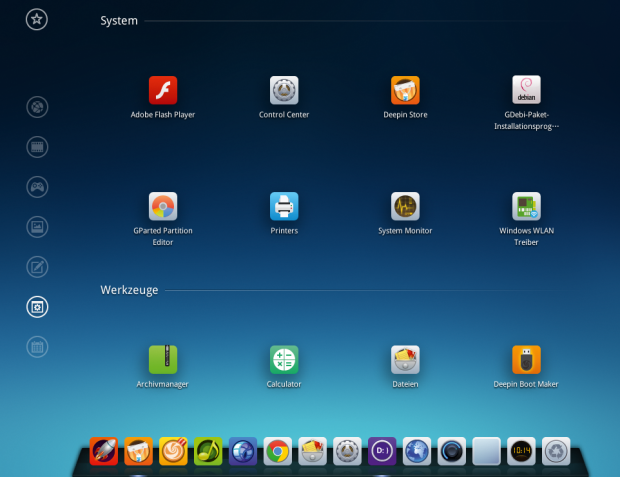Open Deepin Store from the dock
Image resolution: width=620 pixels, height=477 pixels.
(138, 451)
